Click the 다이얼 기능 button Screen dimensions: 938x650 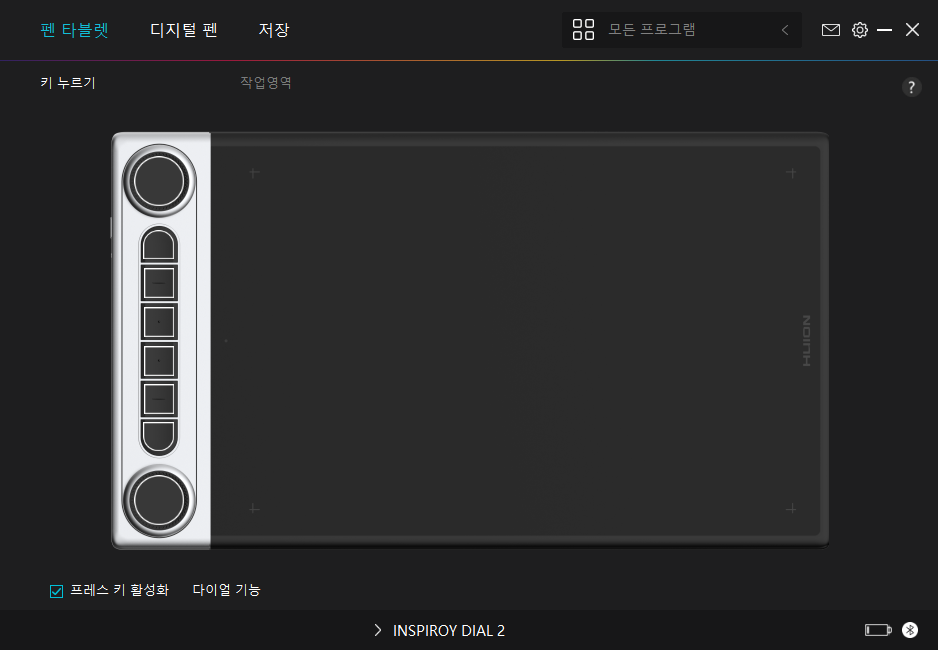click(x=227, y=590)
